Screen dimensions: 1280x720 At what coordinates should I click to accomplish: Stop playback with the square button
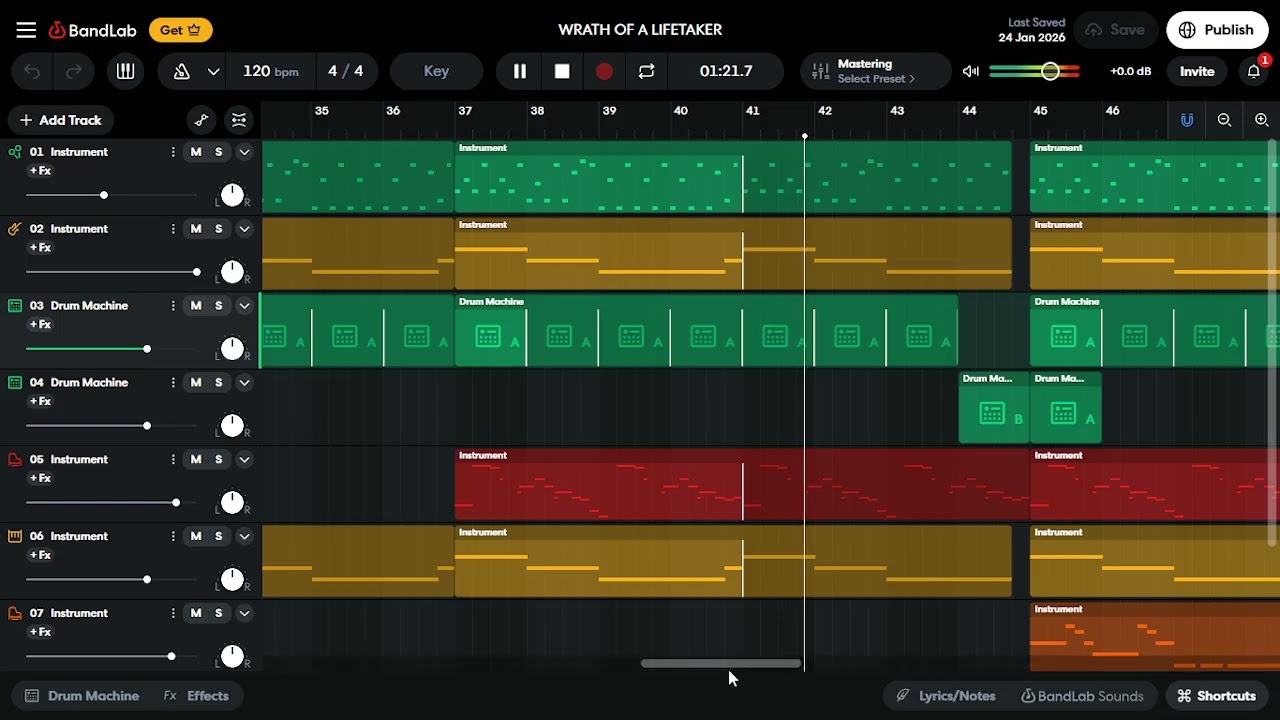[562, 71]
